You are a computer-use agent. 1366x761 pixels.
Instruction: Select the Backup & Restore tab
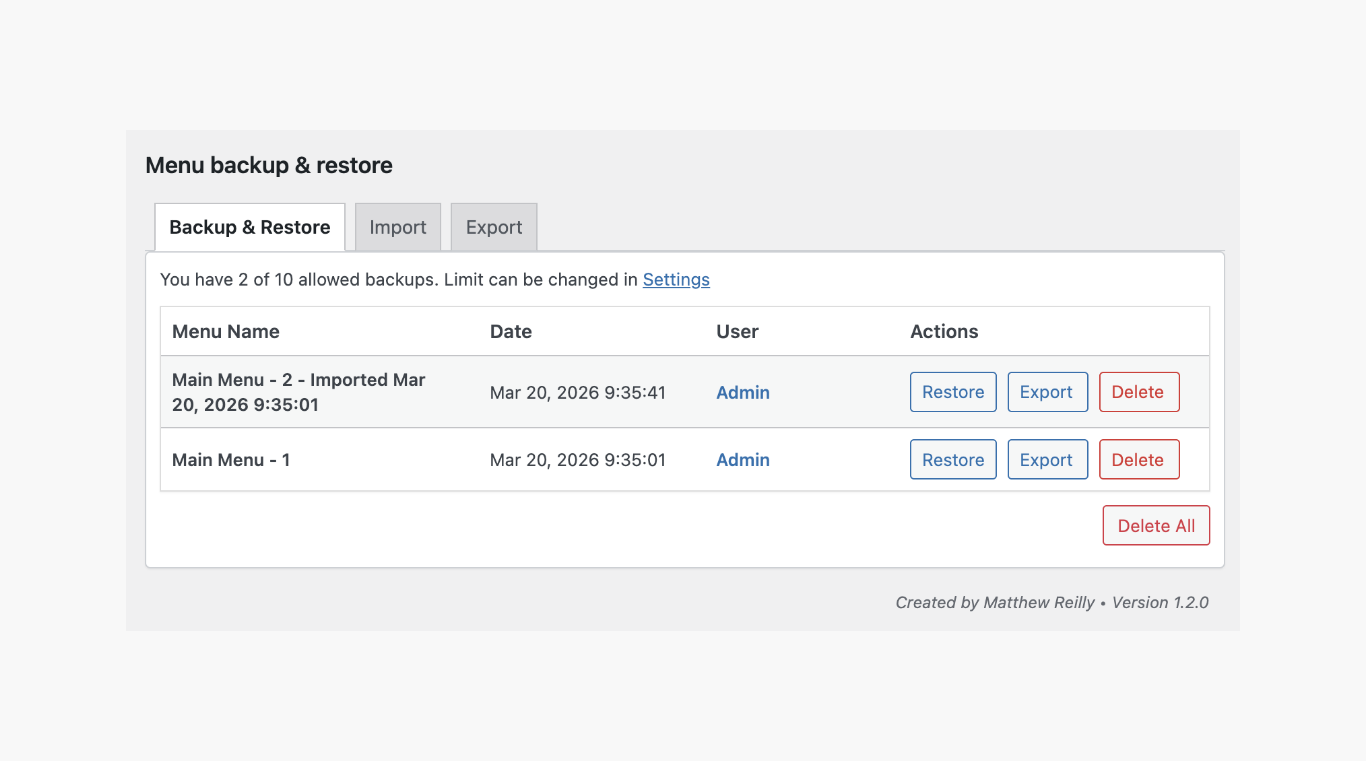tap(249, 227)
